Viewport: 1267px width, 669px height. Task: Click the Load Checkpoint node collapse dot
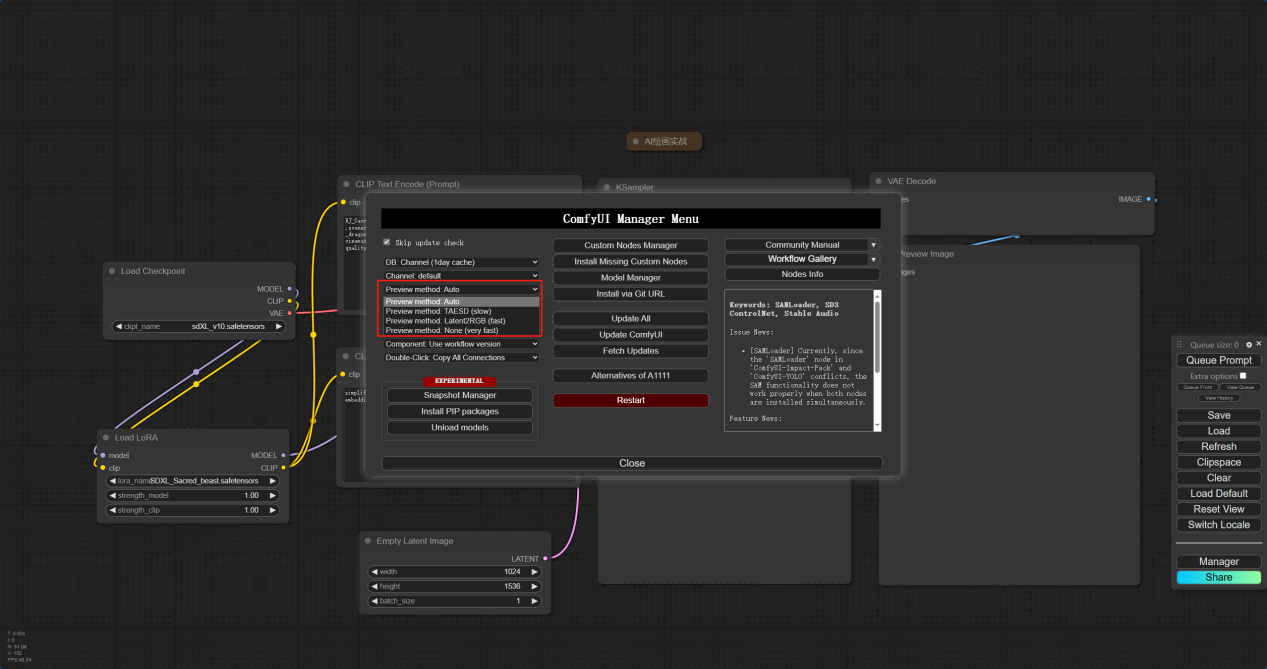tap(113, 271)
